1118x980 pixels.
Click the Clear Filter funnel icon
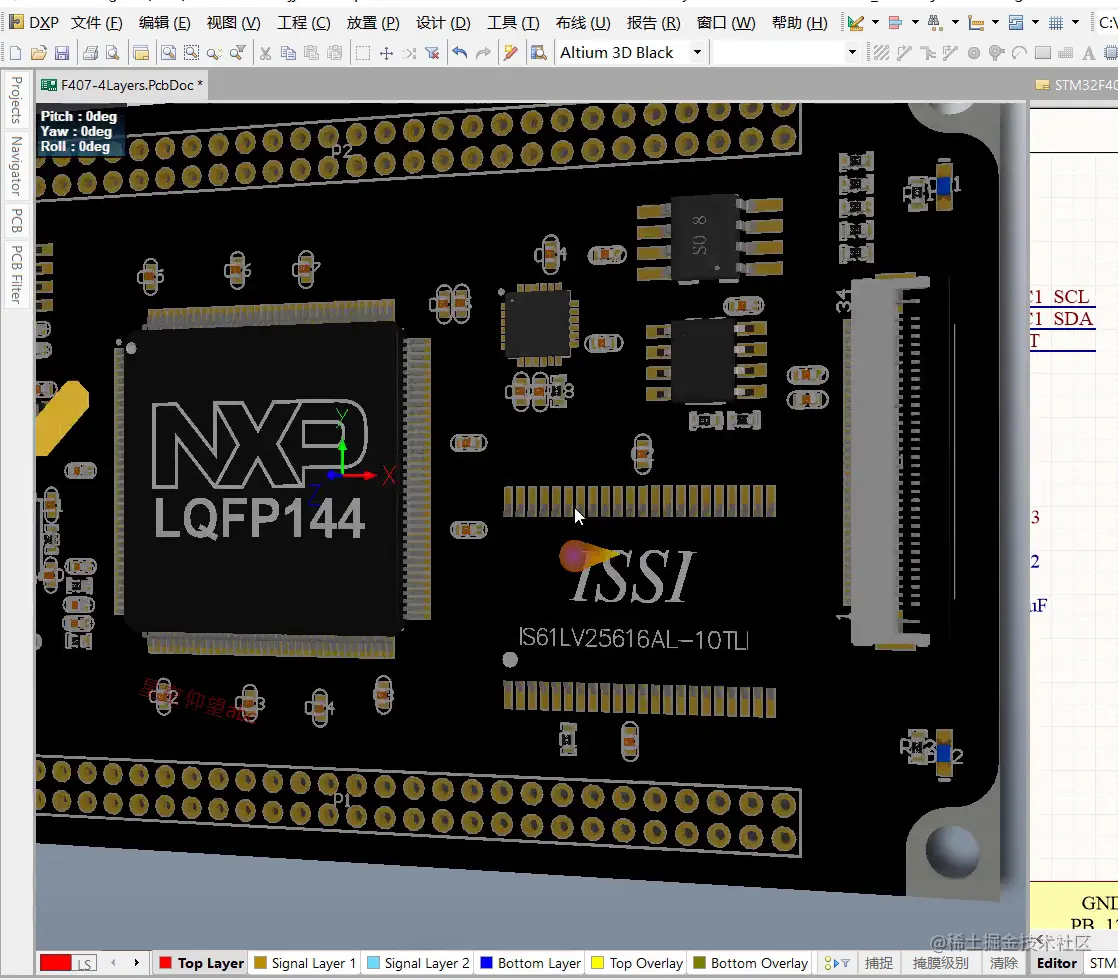coord(432,53)
